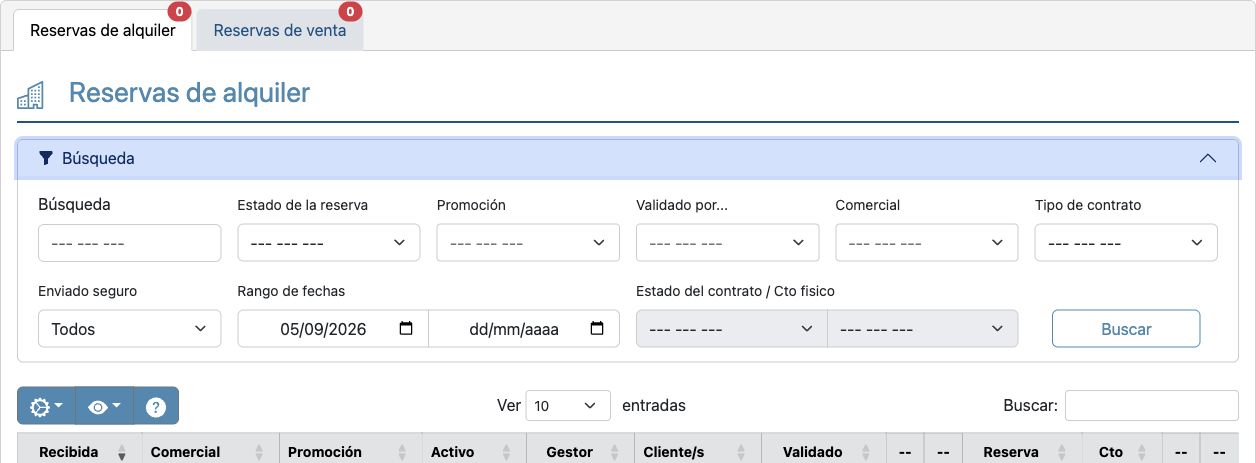
Task: Open calendar picker for start date
Action: click(x=406, y=328)
